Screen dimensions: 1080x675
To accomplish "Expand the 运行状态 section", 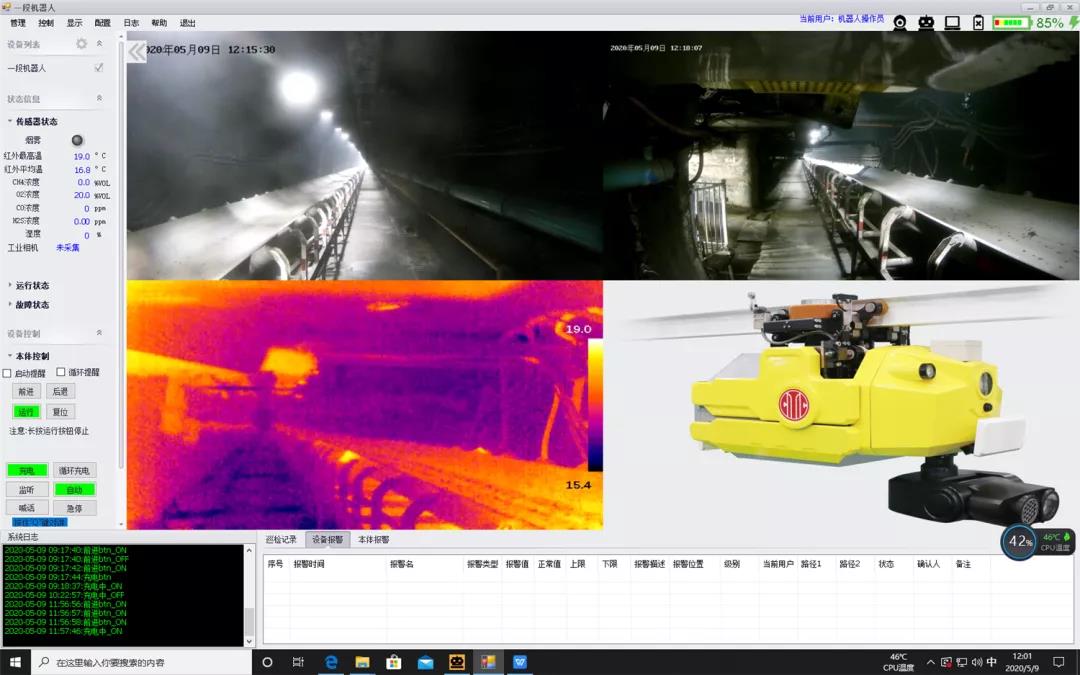I will pyautogui.click(x=31, y=286).
